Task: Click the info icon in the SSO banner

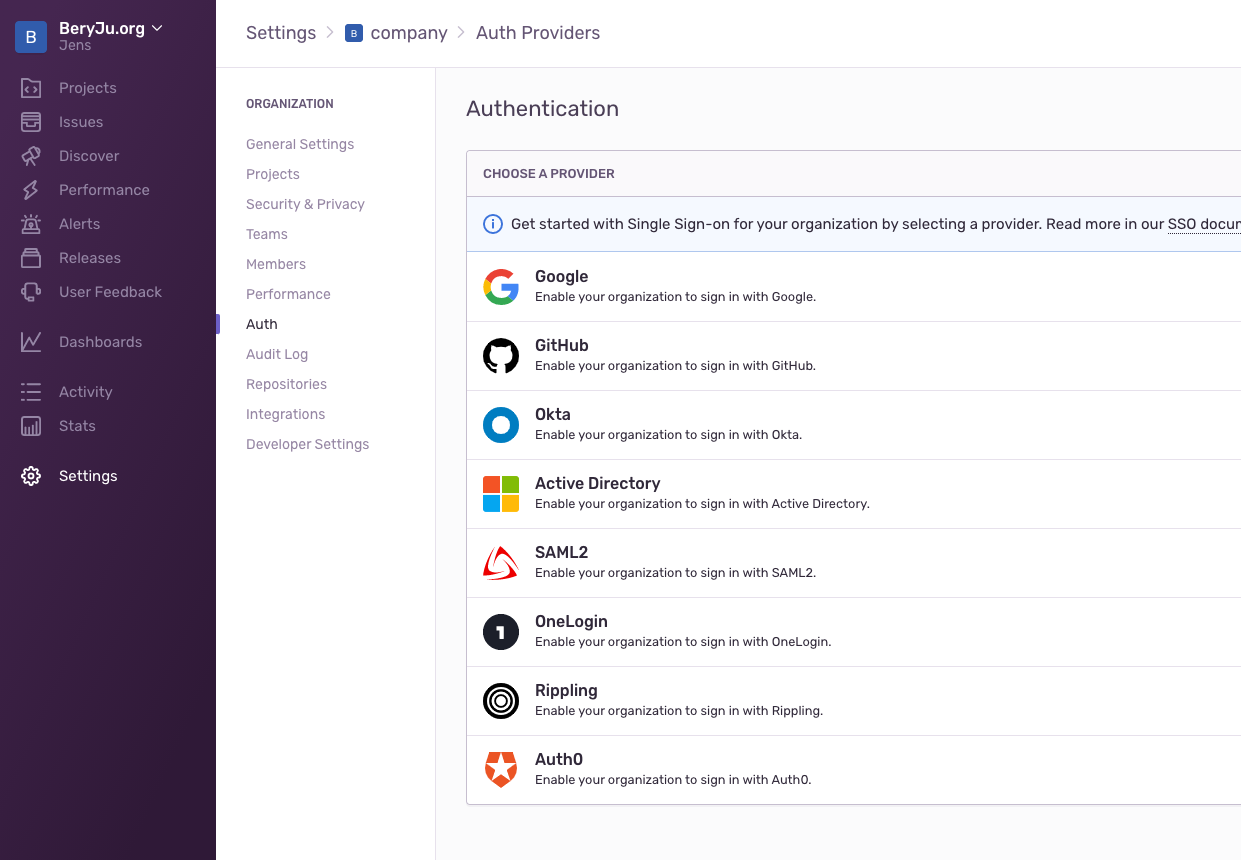Action: (492, 223)
